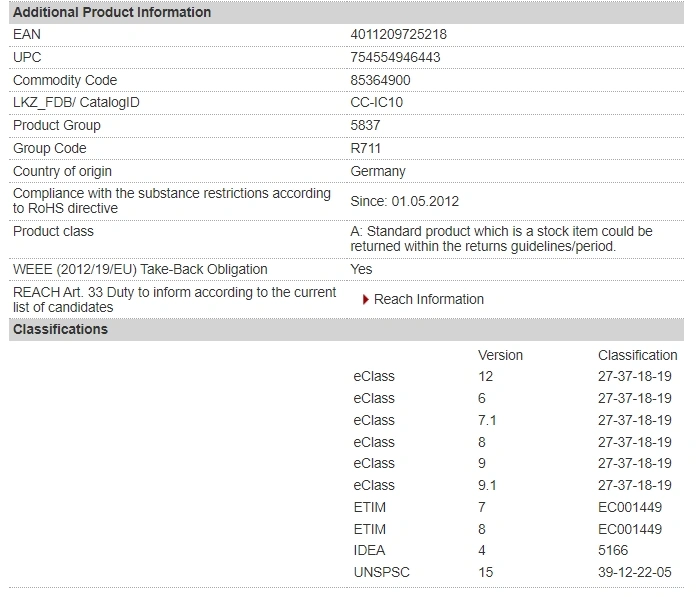
Task: Click ETIM version 7 code EC001449
Action: pyautogui.click(x=630, y=507)
